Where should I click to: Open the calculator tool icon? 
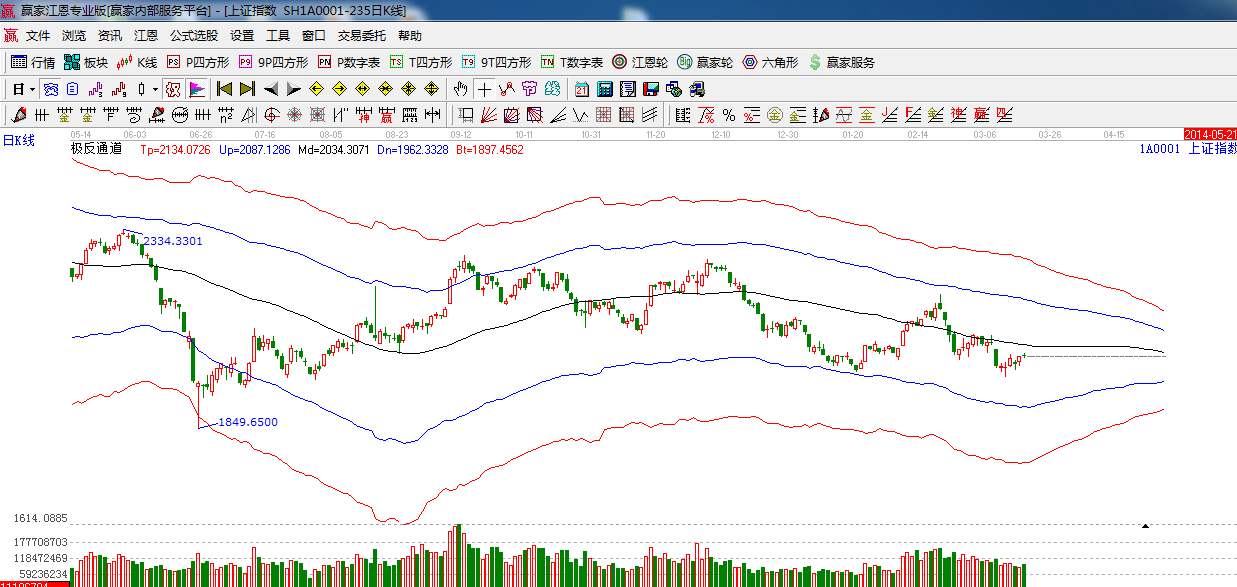point(604,89)
